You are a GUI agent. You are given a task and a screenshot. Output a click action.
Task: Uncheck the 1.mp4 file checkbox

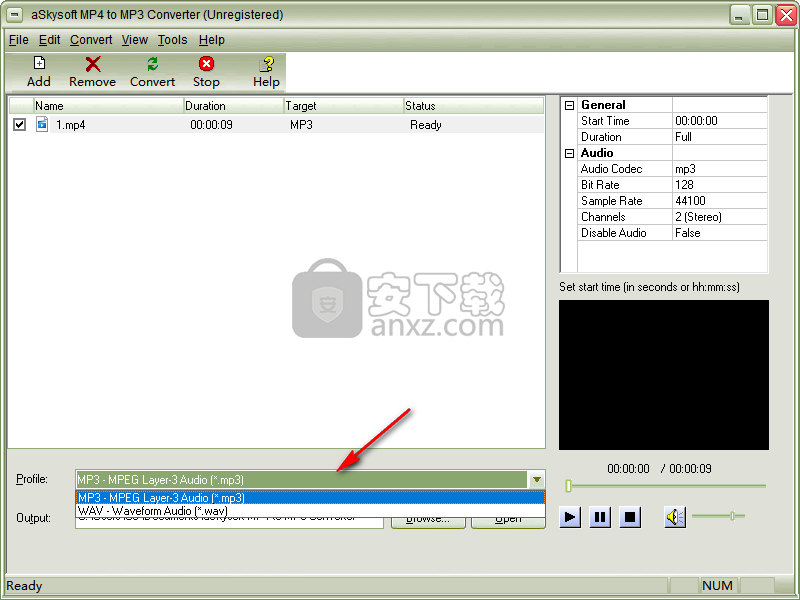pos(19,124)
